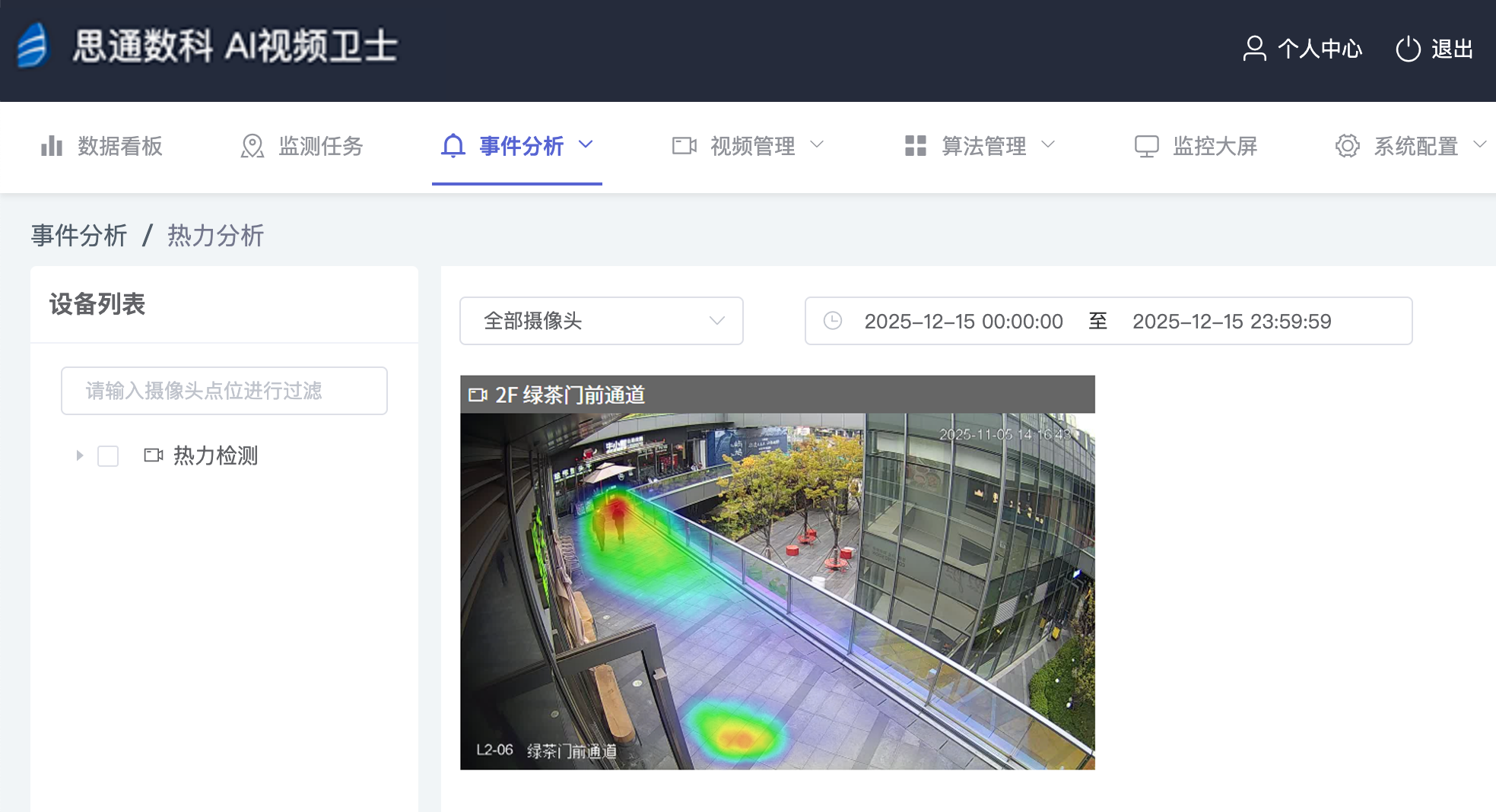1496x812 pixels.
Task: Select the 事件分析 menu label
Action: (x=522, y=146)
